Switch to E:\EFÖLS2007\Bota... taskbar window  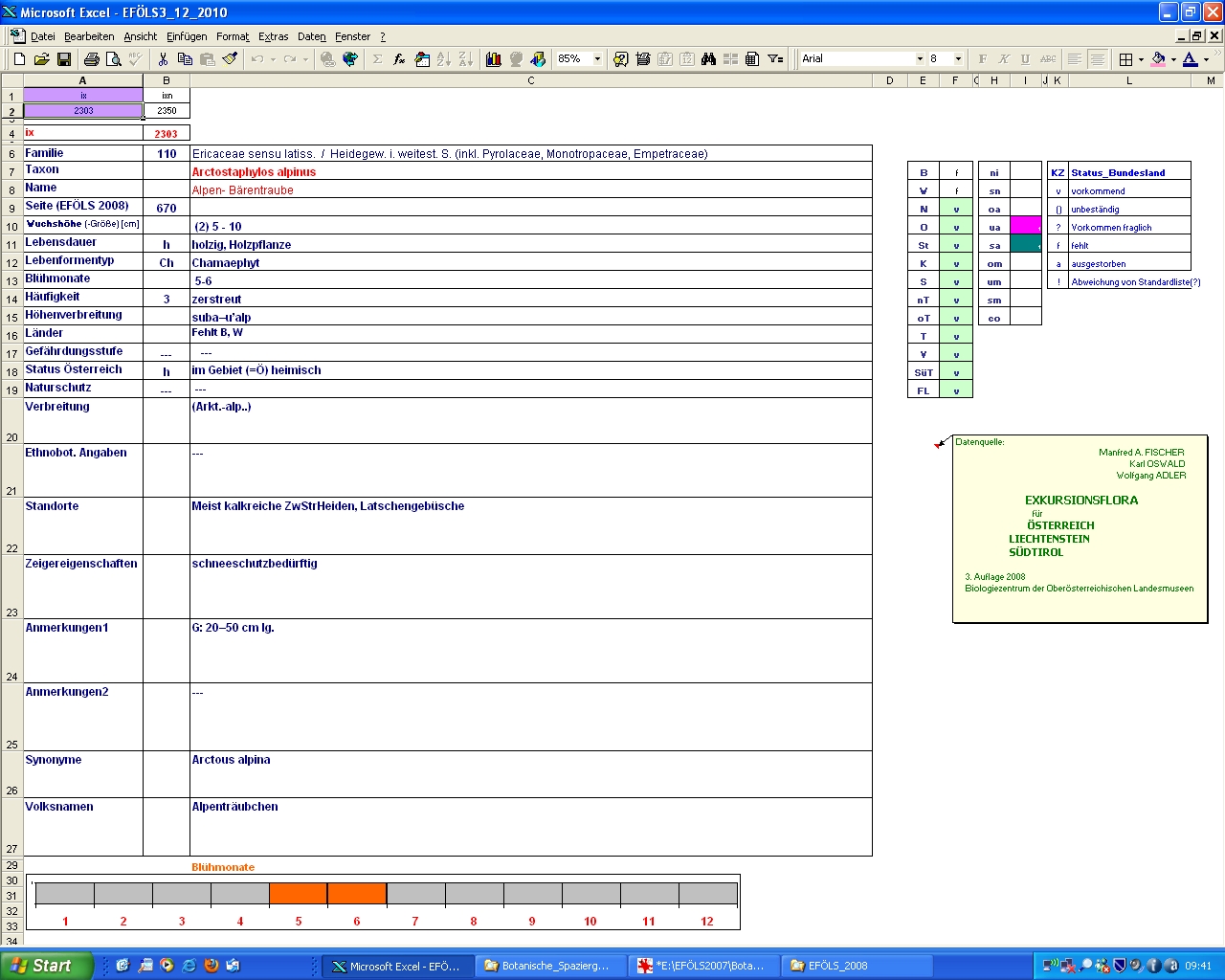tap(704, 966)
